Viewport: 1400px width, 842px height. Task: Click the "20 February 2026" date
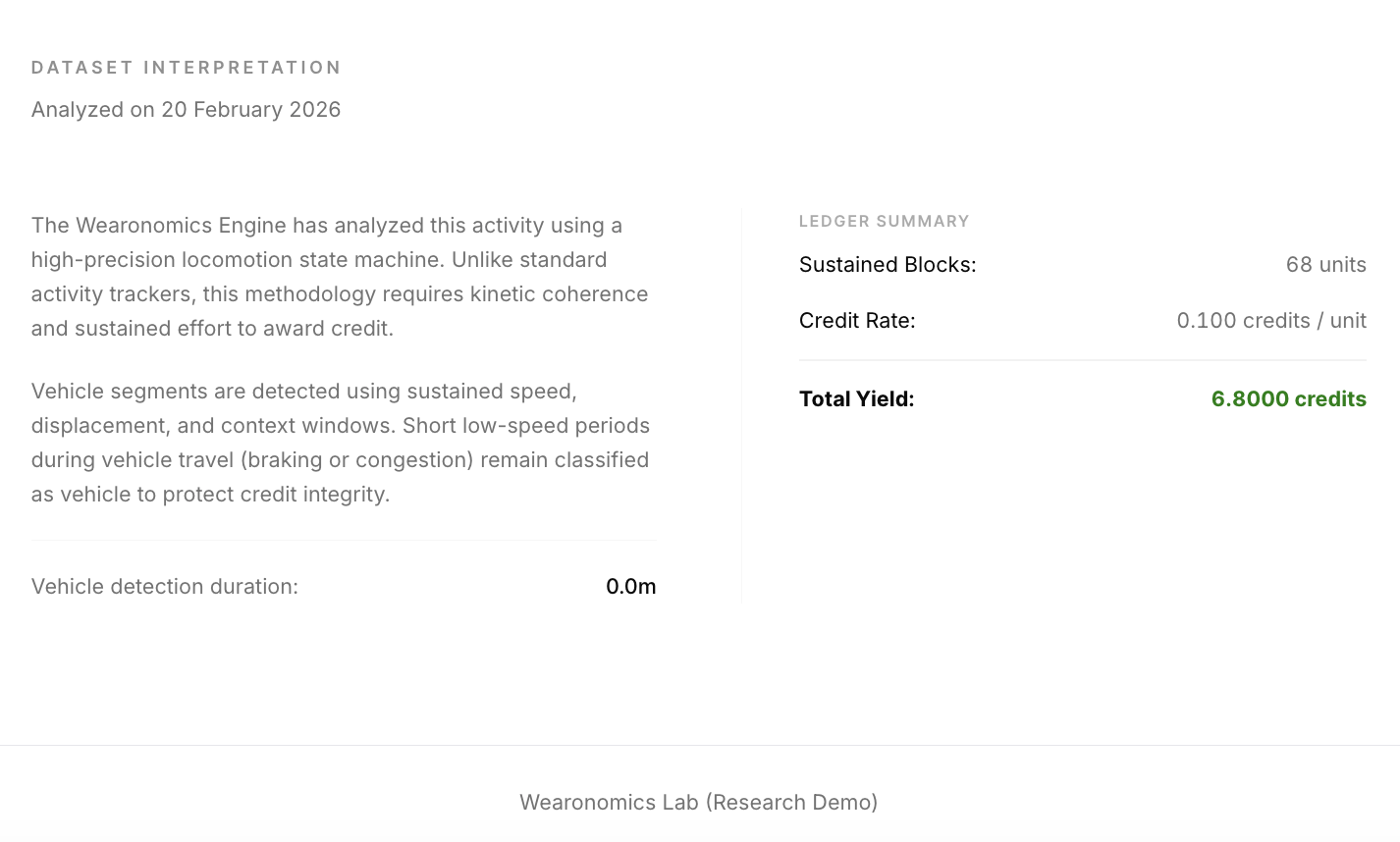point(251,109)
